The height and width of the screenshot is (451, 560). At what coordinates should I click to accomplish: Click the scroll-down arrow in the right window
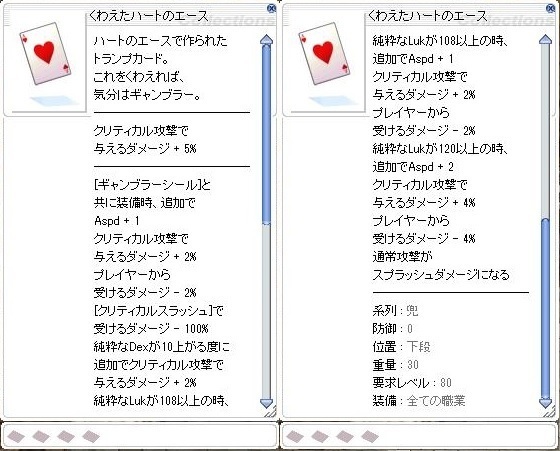coord(545,404)
